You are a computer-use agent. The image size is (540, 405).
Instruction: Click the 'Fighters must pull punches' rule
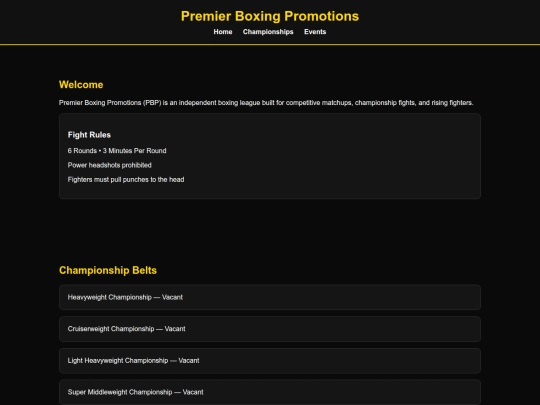[x=126, y=180]
